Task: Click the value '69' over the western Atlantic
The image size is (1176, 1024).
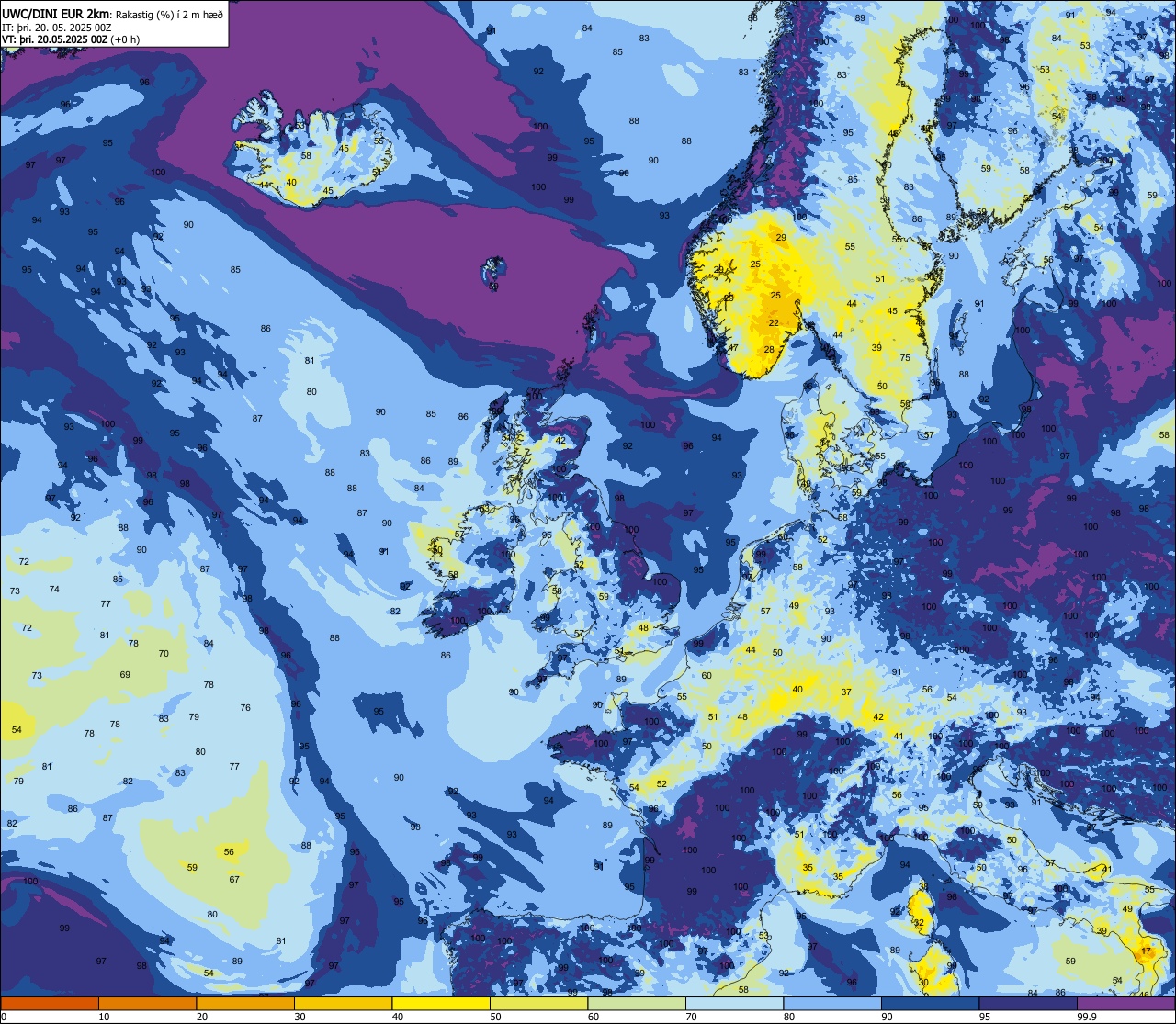Action: click(125, 675)
